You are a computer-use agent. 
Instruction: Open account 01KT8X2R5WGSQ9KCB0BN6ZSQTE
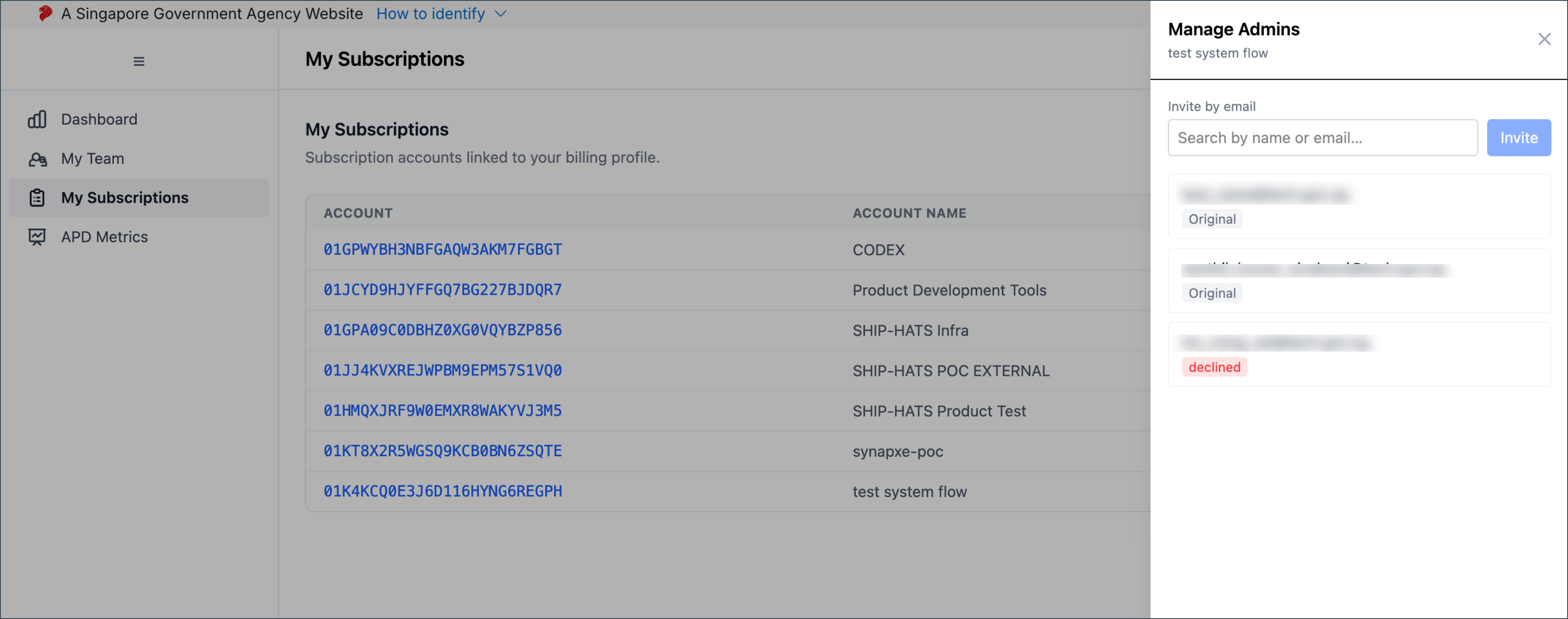click(443, 451)
